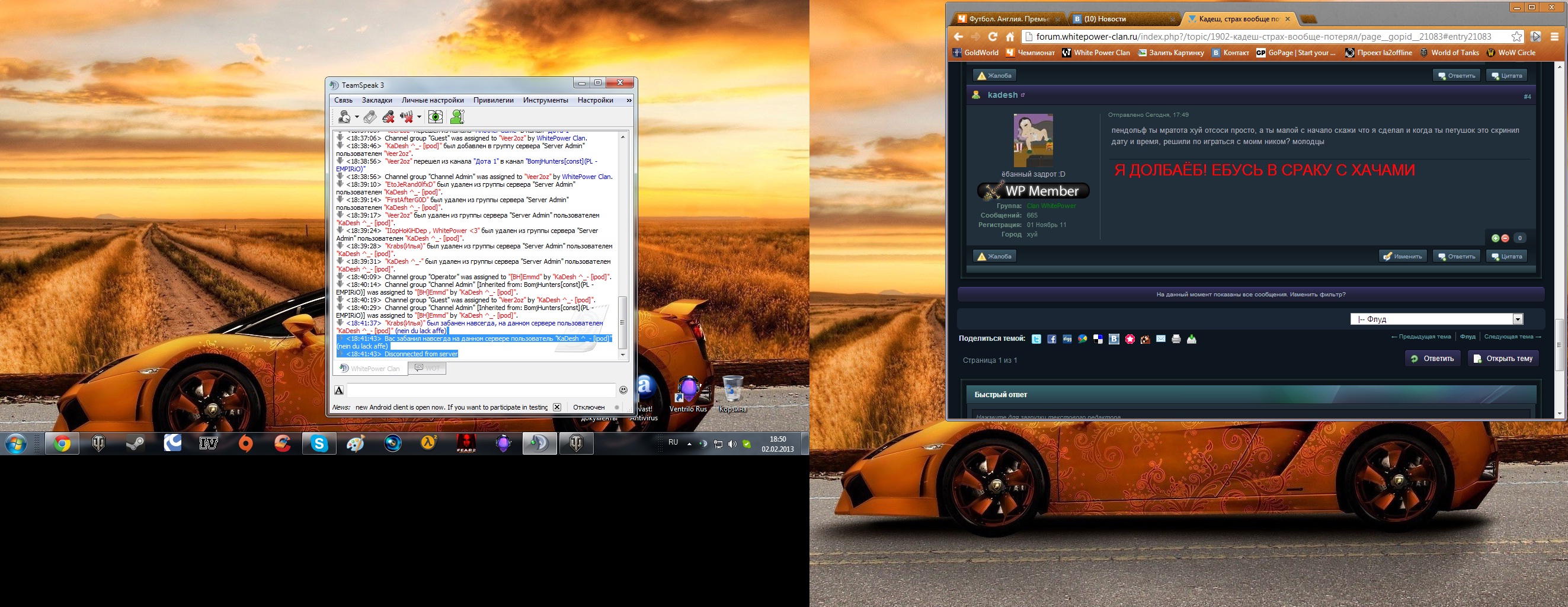The height and width of the screenshot is (607, 1568).
Task: Switch to the WhitePower Clan chat tab
Action: pyautogui.click(x=370, y=368)
